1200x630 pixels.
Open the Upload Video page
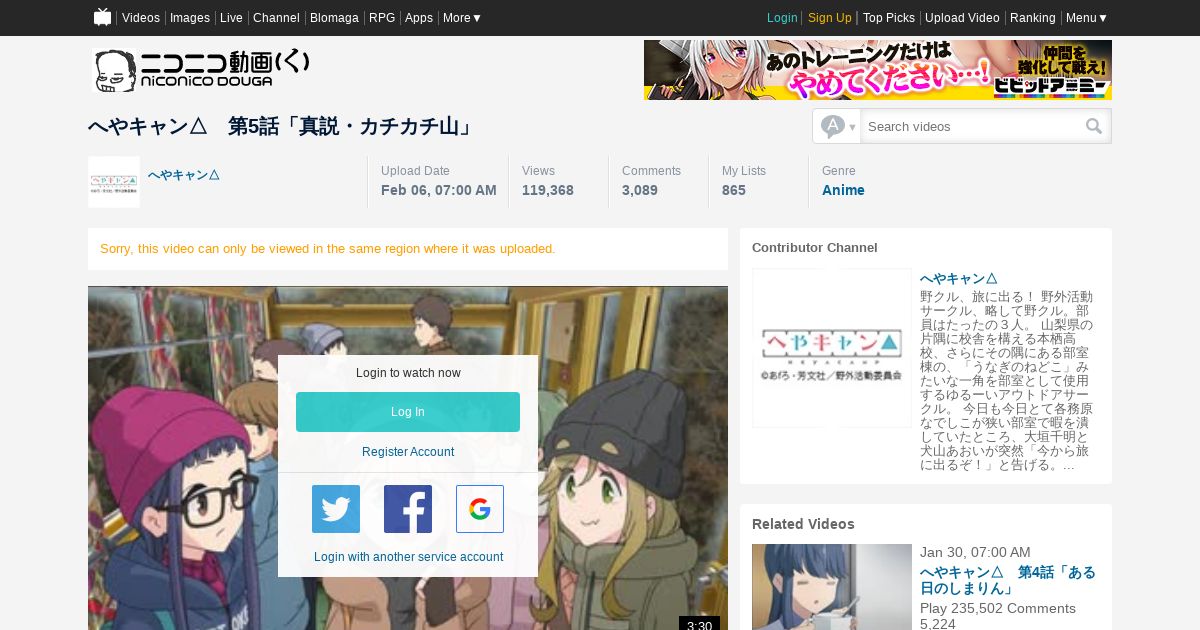pyautogui.click(x=962, y=18)
